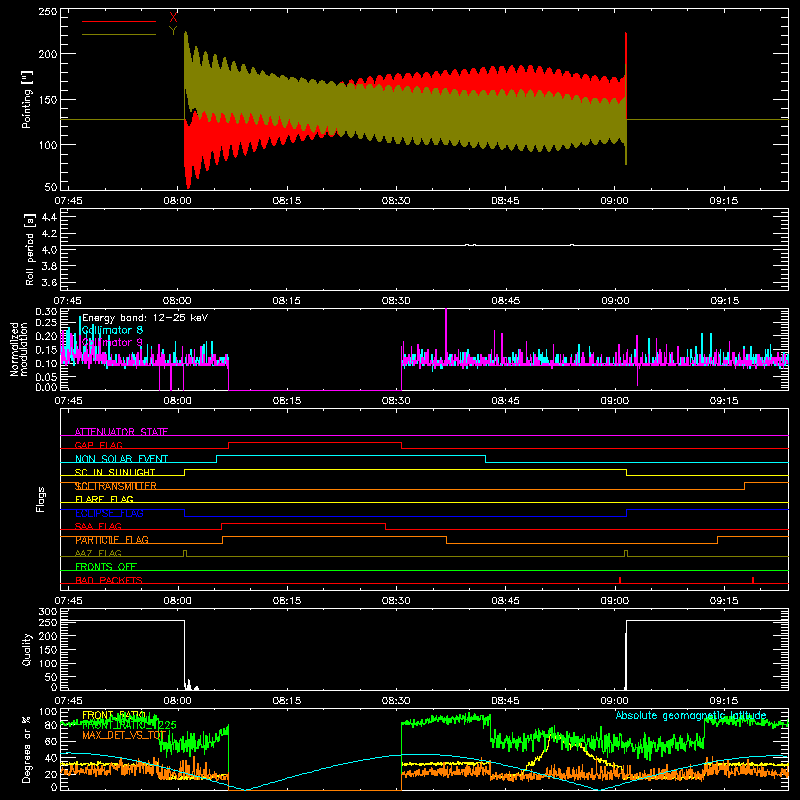Image resolution: width=800 pixels, height=800 pixels.
Task: Click the 09:15 tick under the Quality panel
Action: click(723, 701)
